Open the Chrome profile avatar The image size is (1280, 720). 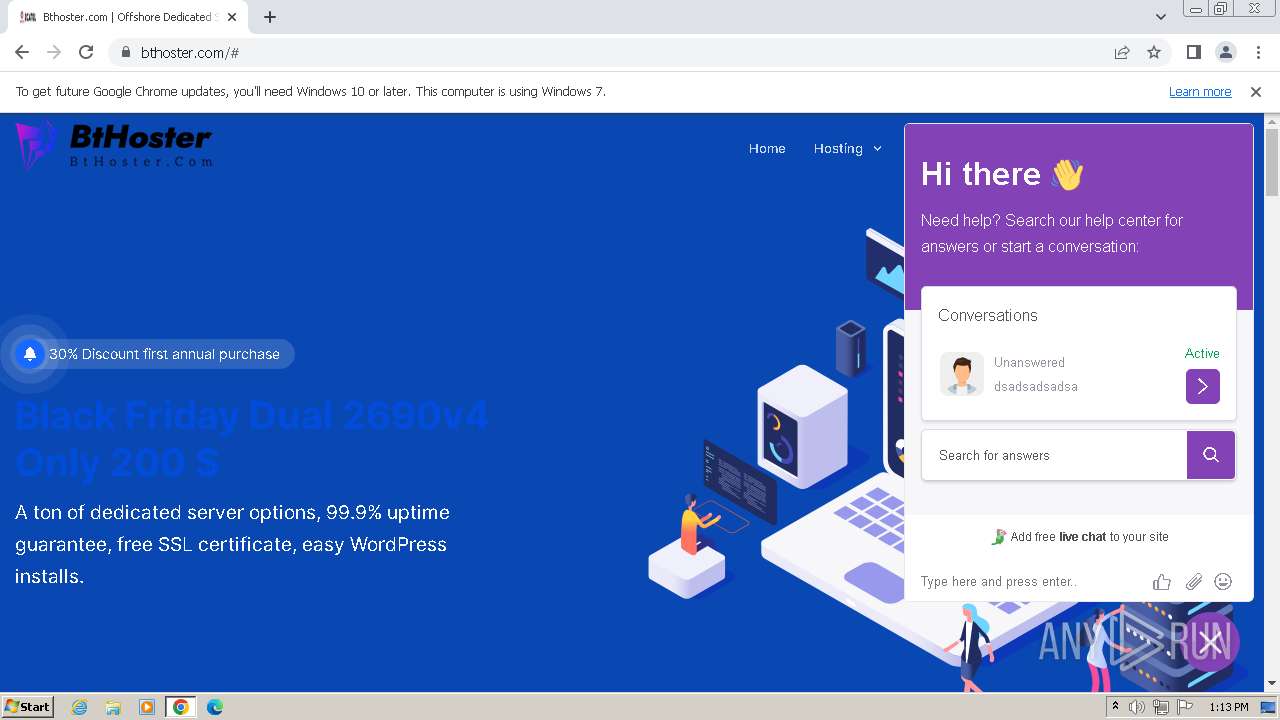tap(1226, 52)
